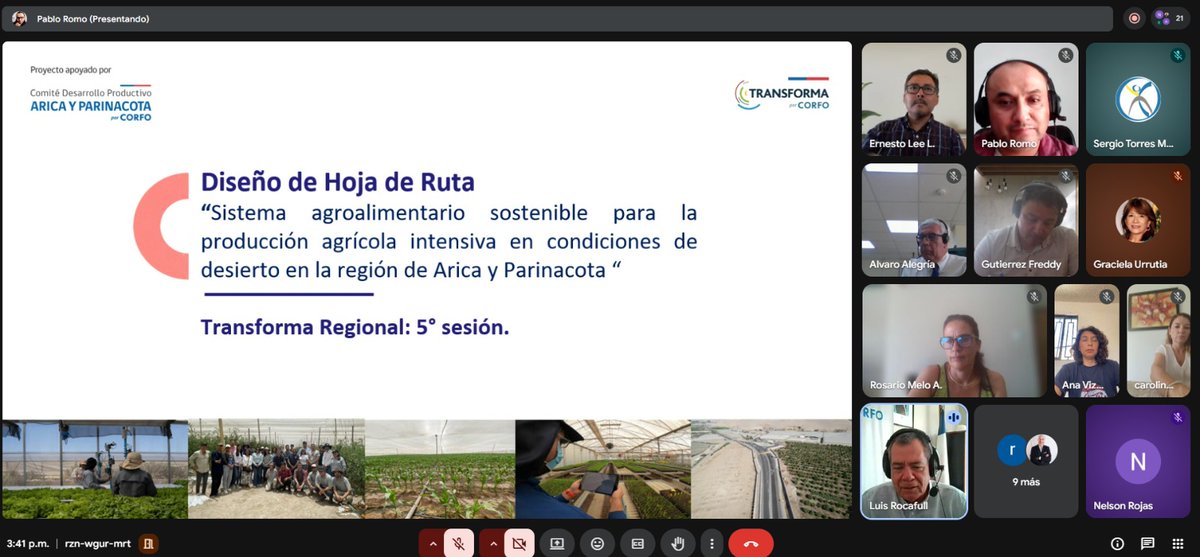Click muted mic icon on Pablo Romo tile
This screenshot has width=1200, height=557.
[x=1066, y=56]
